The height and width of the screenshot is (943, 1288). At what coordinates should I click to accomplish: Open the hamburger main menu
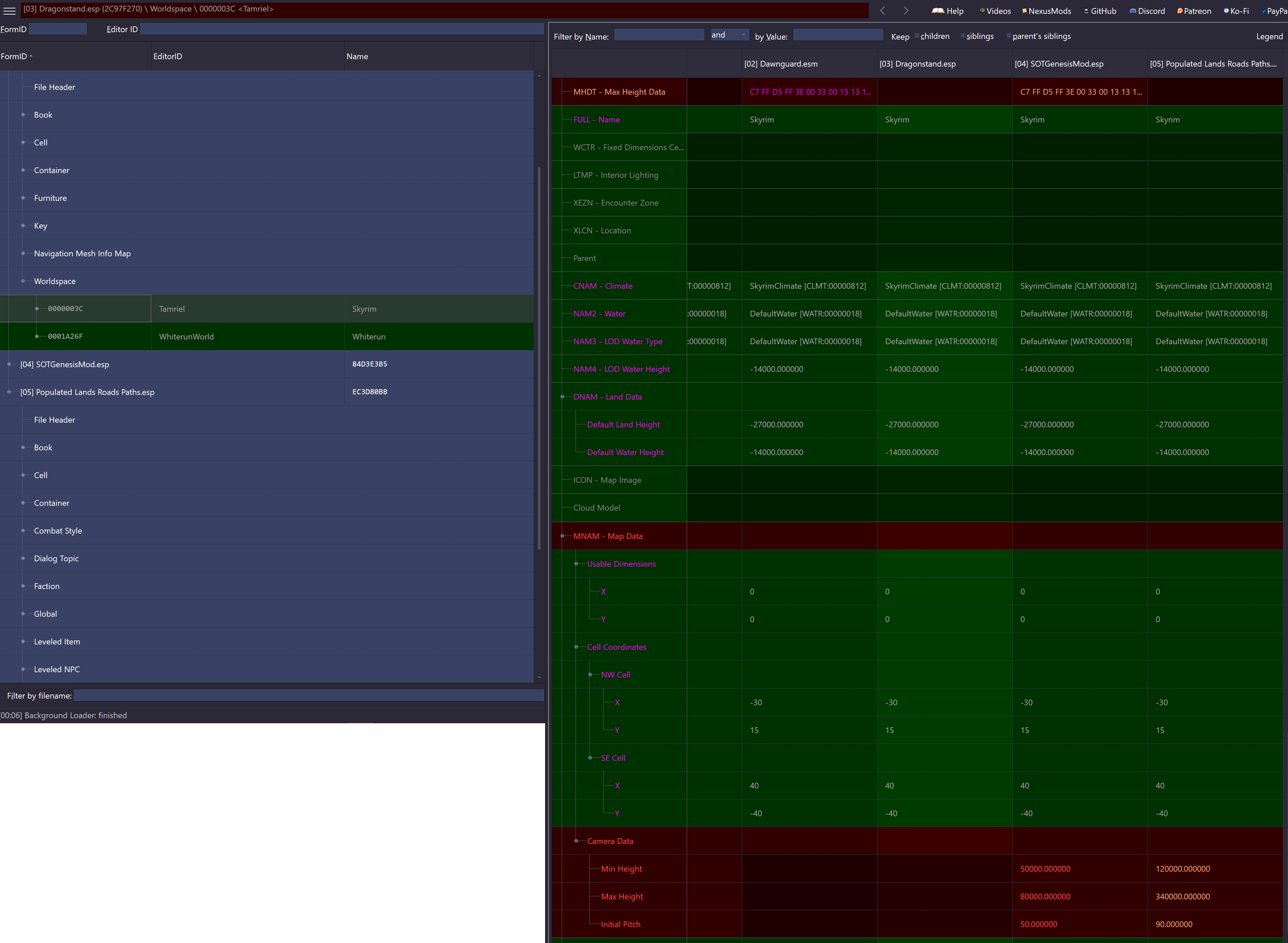click(9, 10)
